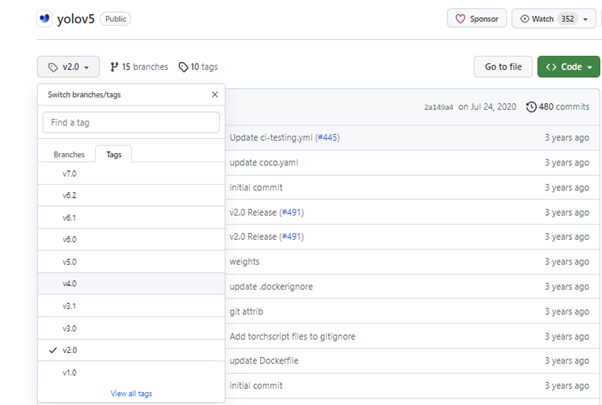Select tag v6.1 from the list
This screenshot has width=602, height=405.
[131, 218]
